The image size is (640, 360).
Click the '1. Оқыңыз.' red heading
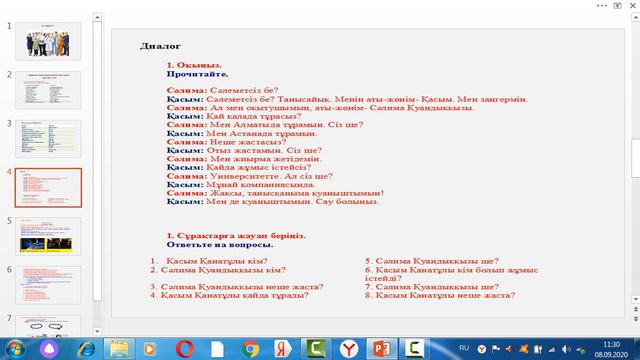pos(194,65)
